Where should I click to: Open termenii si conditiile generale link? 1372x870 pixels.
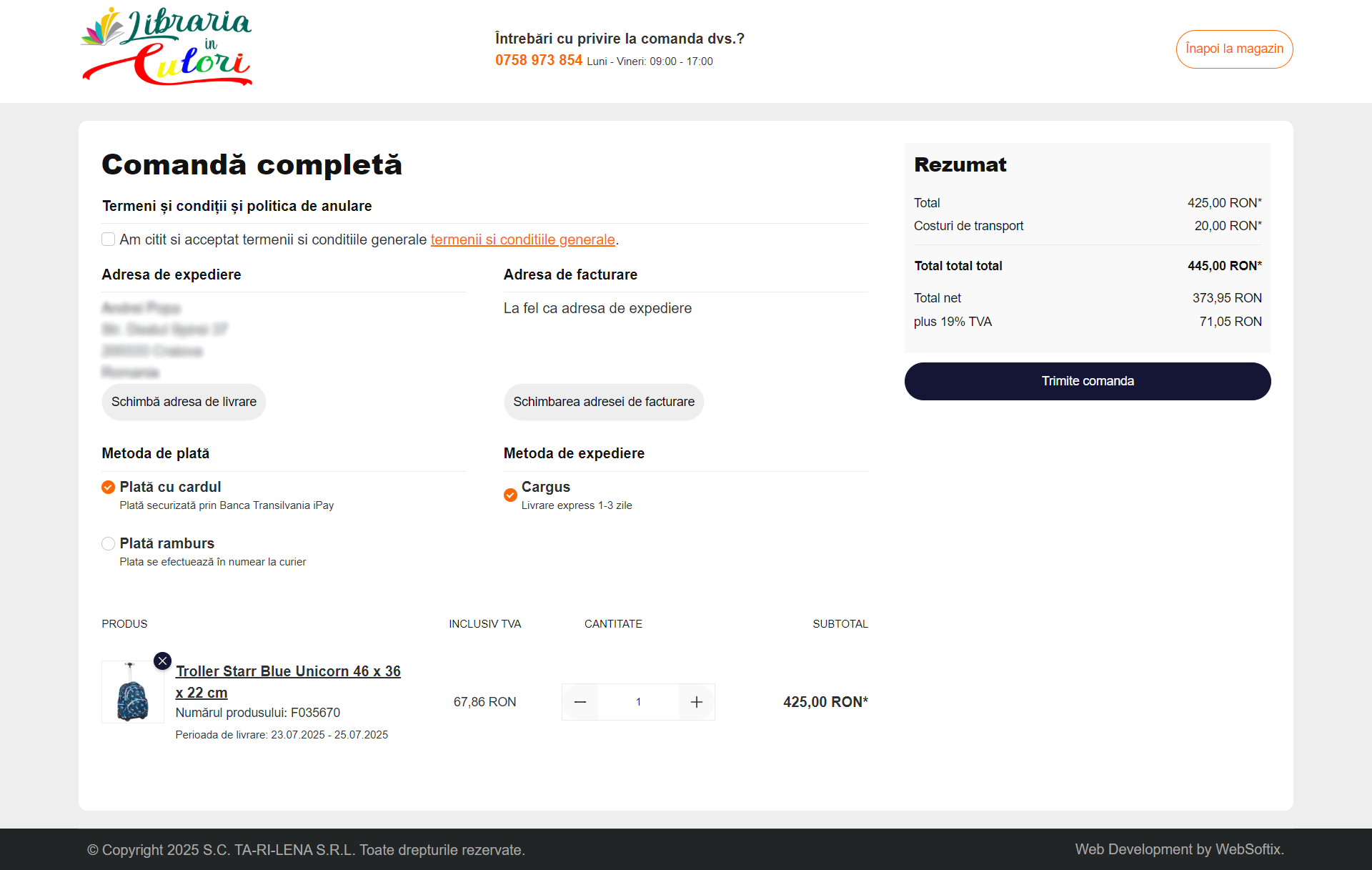click(522, 239)
